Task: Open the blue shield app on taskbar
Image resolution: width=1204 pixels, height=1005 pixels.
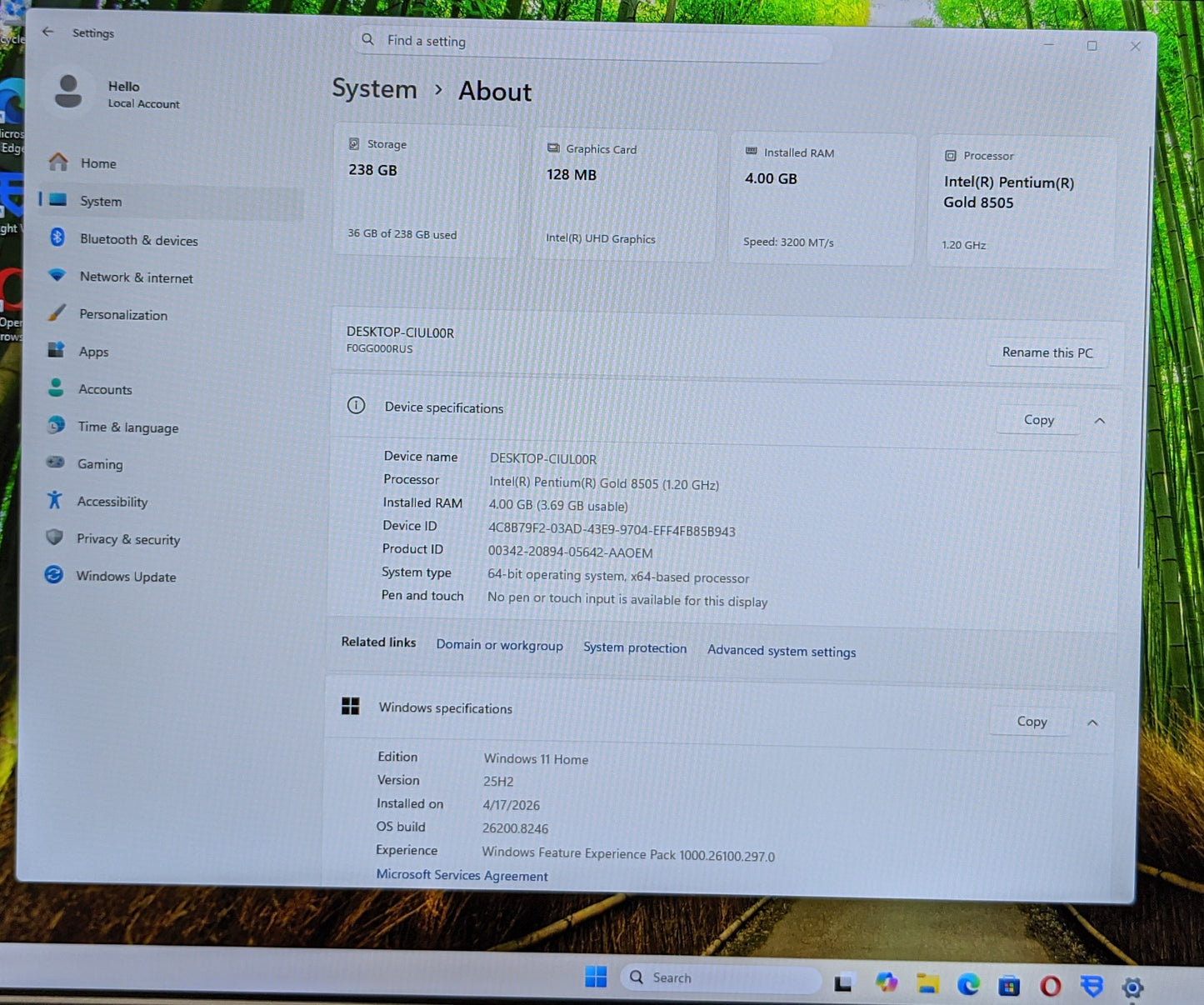Action: click(1092, 987)
